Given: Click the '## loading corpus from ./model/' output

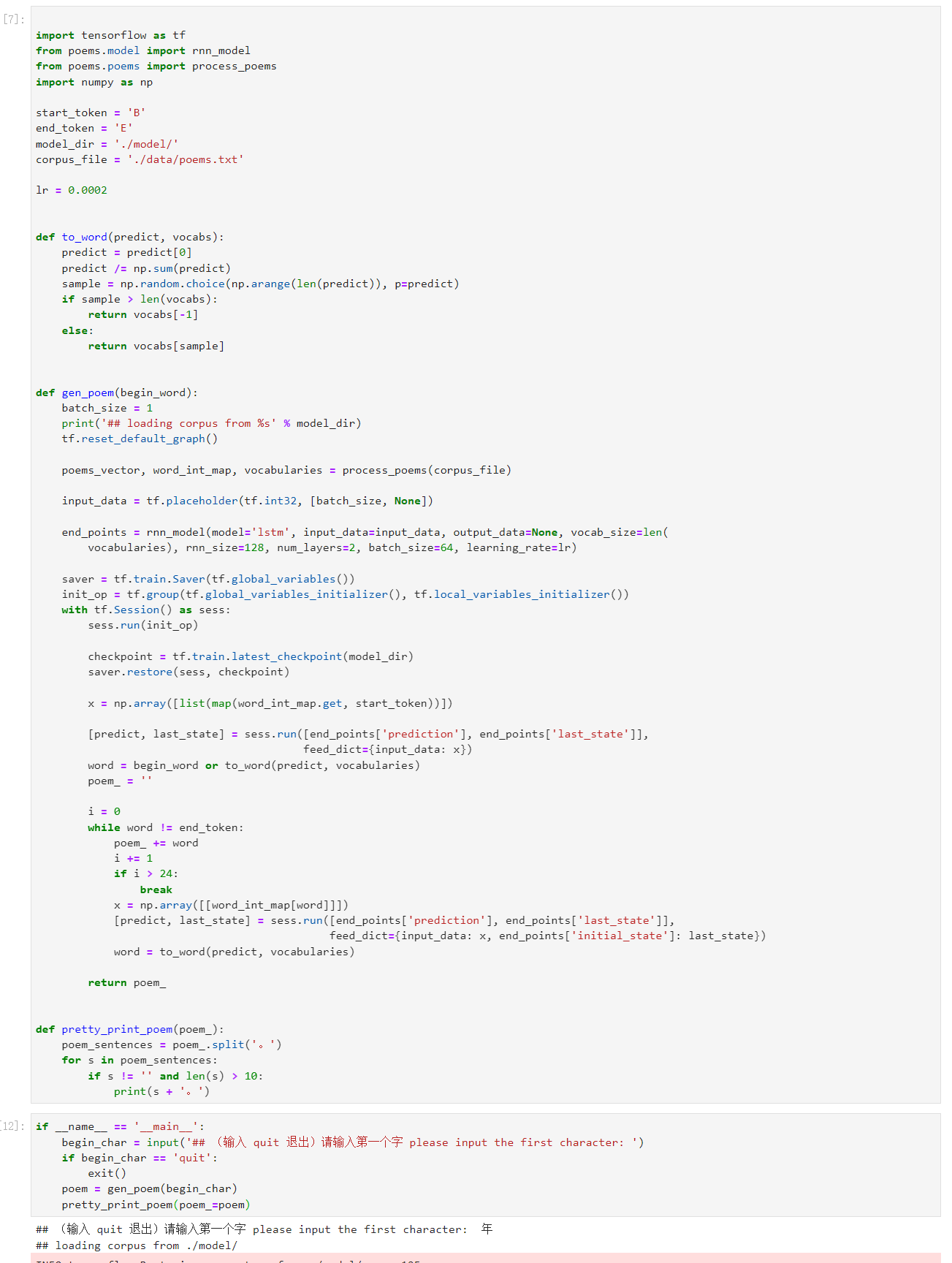Looking at the screenshot, I should pos(137,1245).
